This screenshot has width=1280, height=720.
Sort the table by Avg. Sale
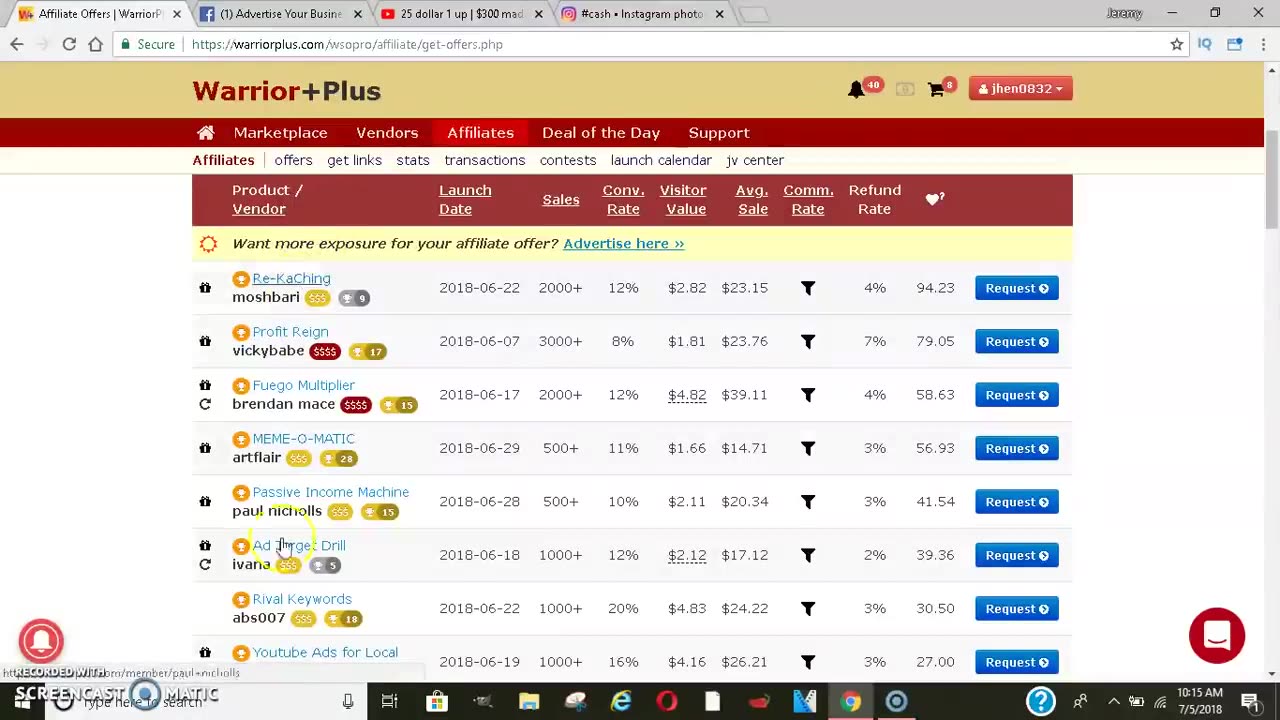pos(752,199)
